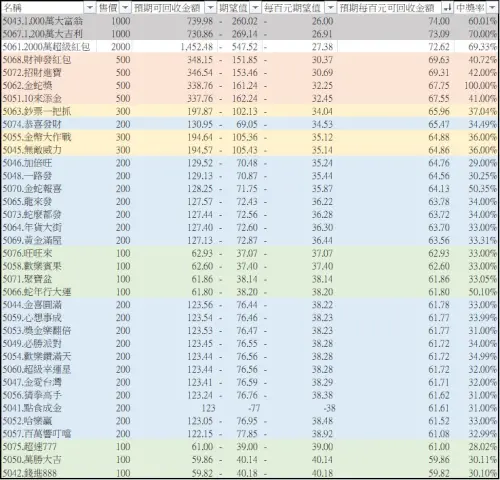The image size is (500, 480).
Task: Select cell 5058.歡樂賓果
Action: tap(49, 266)
